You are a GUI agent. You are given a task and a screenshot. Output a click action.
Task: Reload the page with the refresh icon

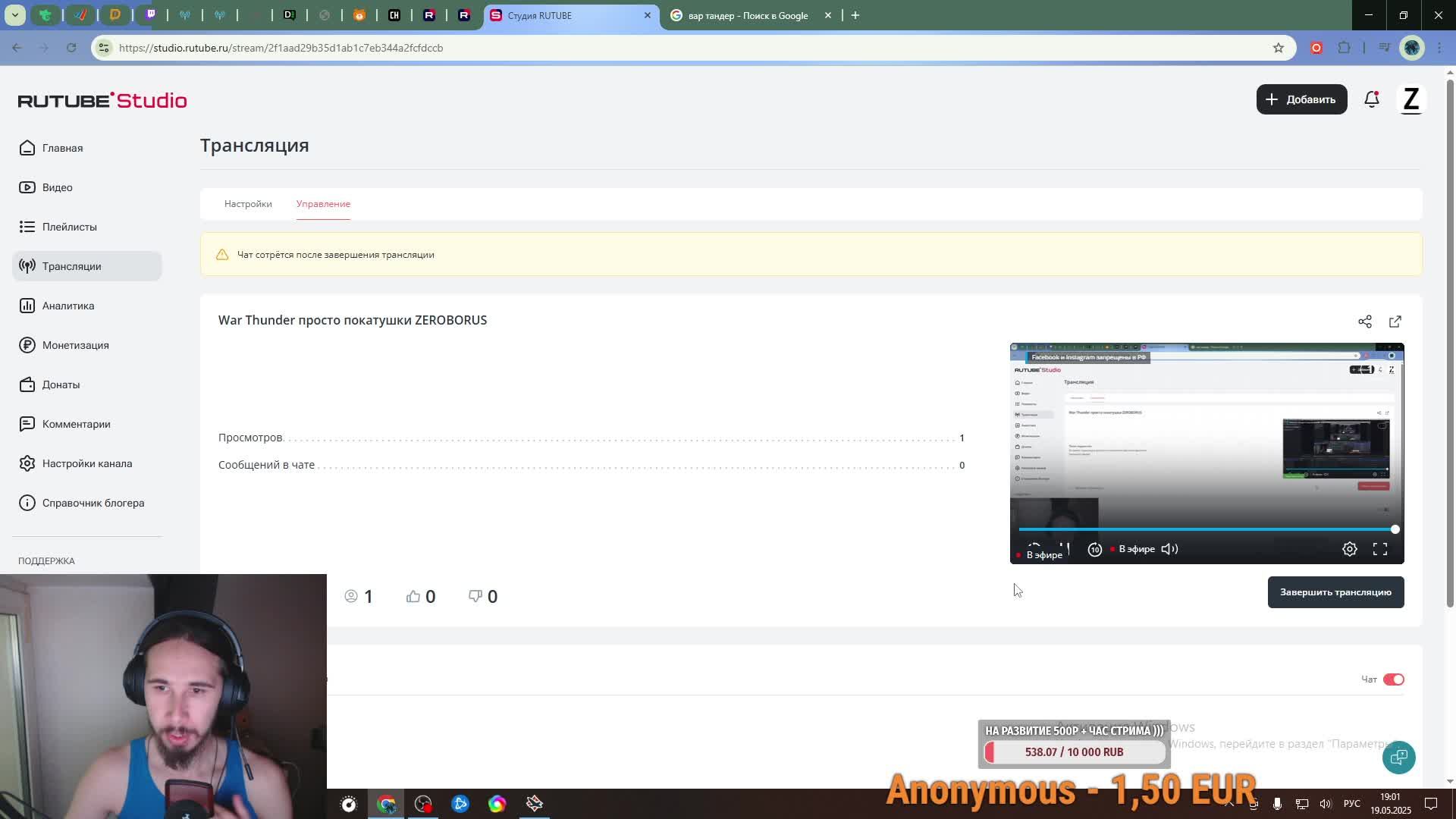click(x=71, y=48)
